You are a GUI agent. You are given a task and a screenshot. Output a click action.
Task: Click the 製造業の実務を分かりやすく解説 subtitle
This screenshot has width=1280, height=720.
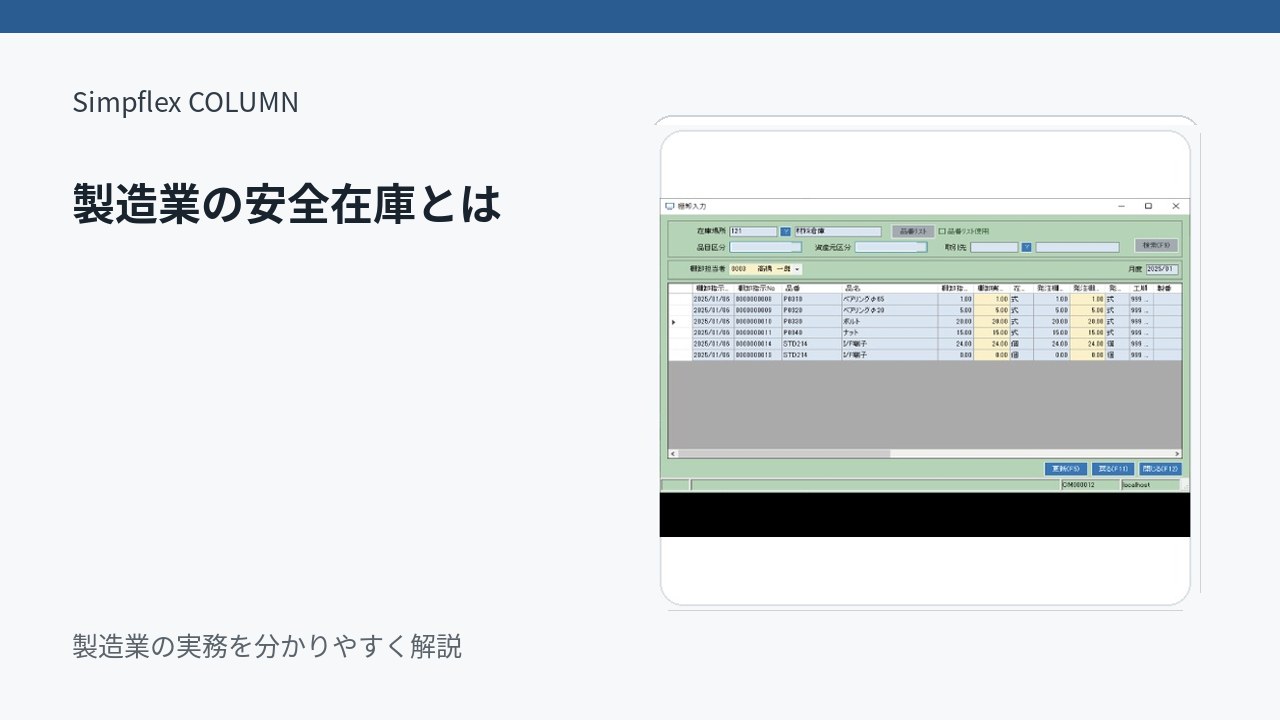pyautogui.click(x=267, y=646)
